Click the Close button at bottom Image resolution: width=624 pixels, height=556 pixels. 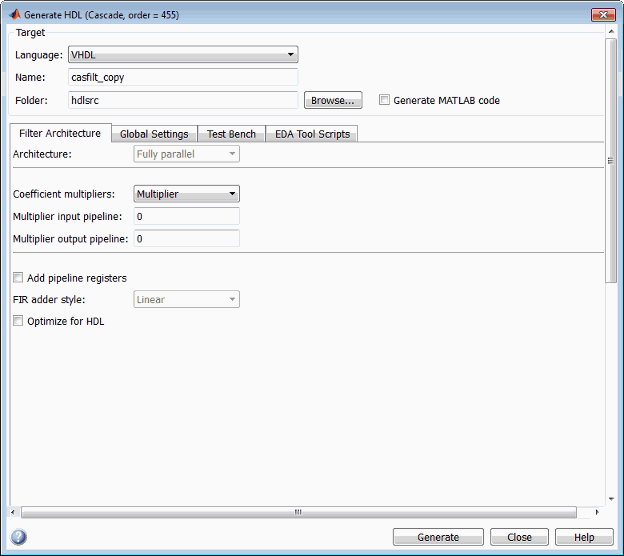pos(519,537)
